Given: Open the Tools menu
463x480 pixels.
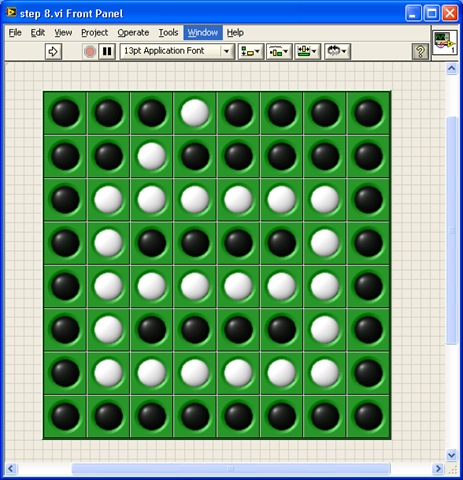Looking at the screenshot, I should click(168, 33).
